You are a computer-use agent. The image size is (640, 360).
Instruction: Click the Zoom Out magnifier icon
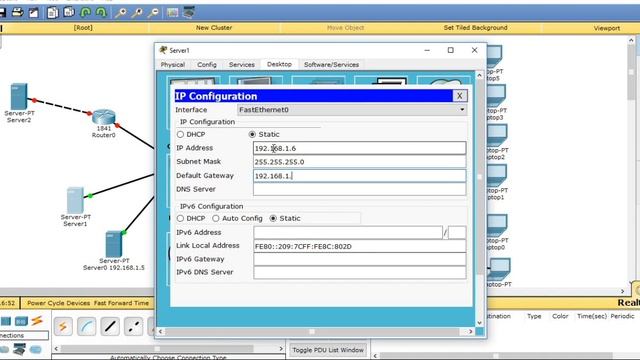click(153, 13)
